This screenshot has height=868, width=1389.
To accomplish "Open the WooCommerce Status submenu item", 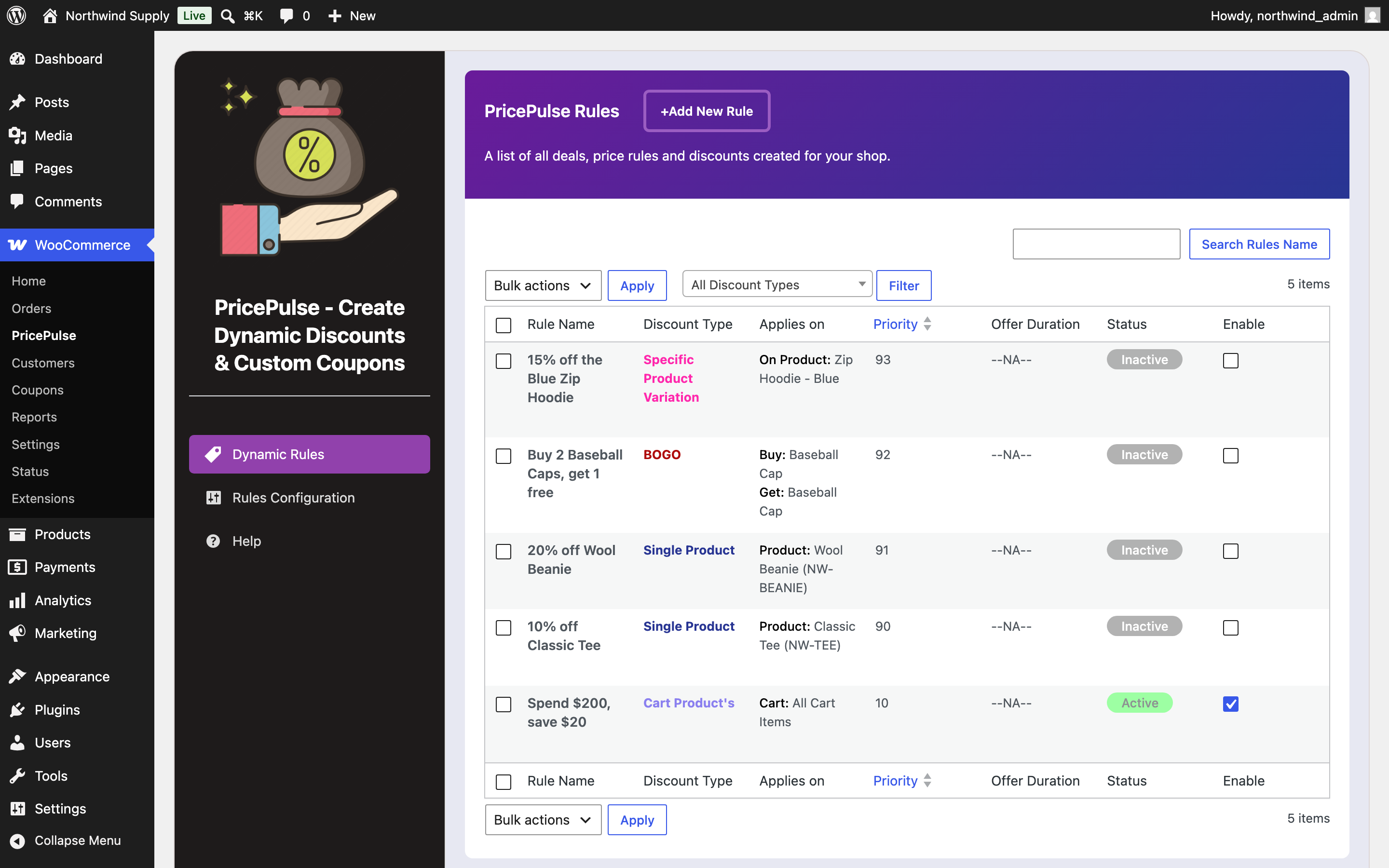I will pyautogui.click(x=30, y=471).
